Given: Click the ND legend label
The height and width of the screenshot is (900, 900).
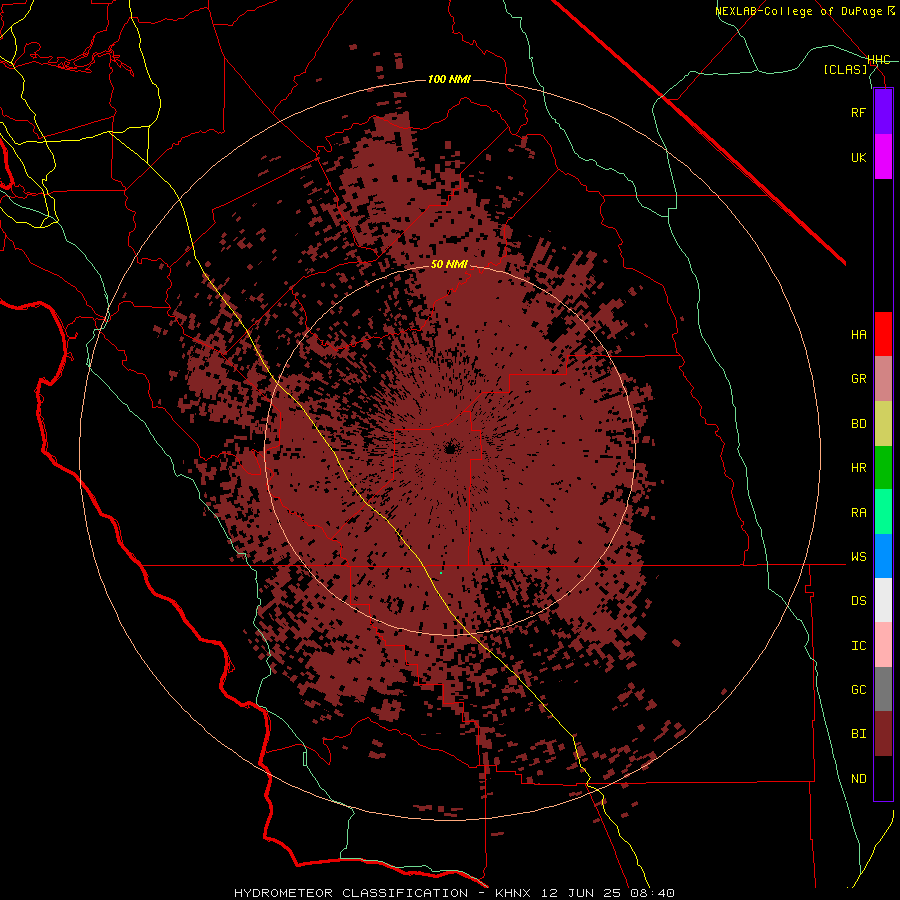Looking at the screenshot, I should point(858,778).
